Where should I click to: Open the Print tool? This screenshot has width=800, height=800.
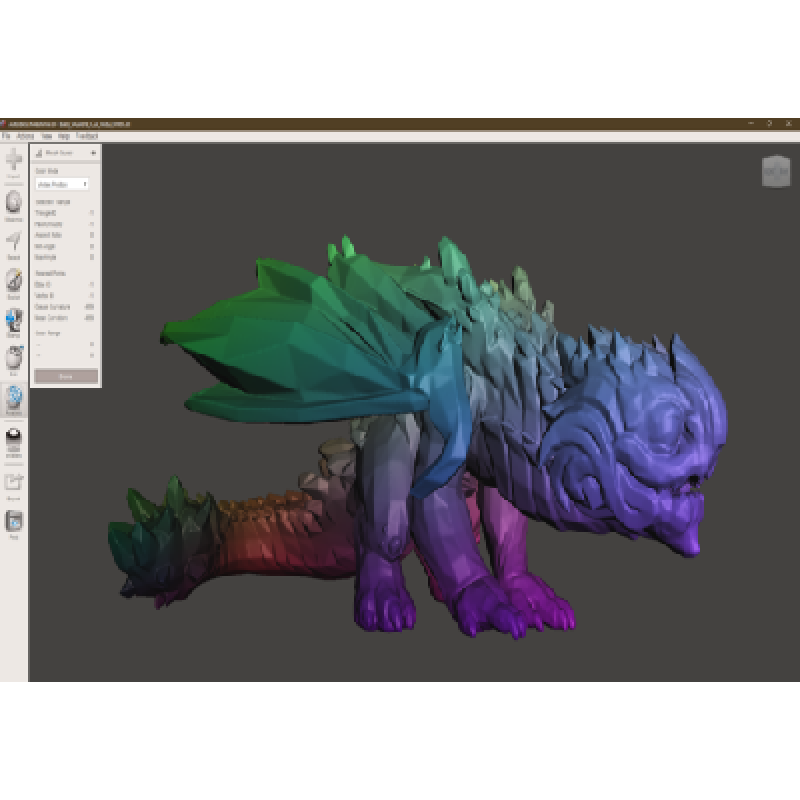(14, 522)
